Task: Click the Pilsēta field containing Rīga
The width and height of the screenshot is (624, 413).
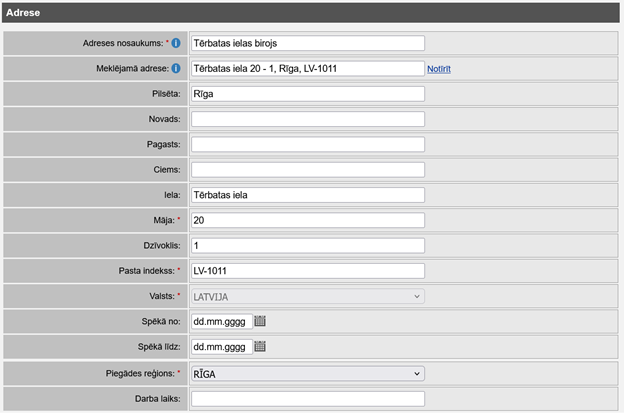Action: pyautogui.click(x=307, y=94)
